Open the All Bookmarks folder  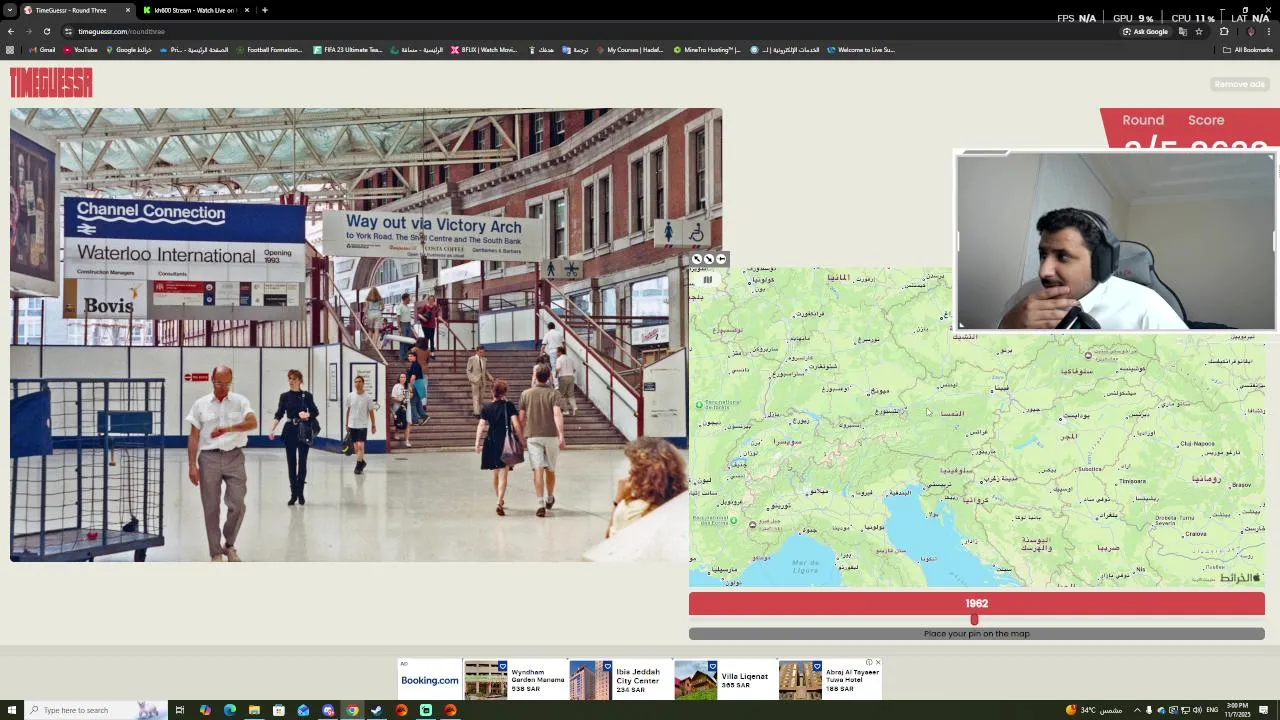1248,49
